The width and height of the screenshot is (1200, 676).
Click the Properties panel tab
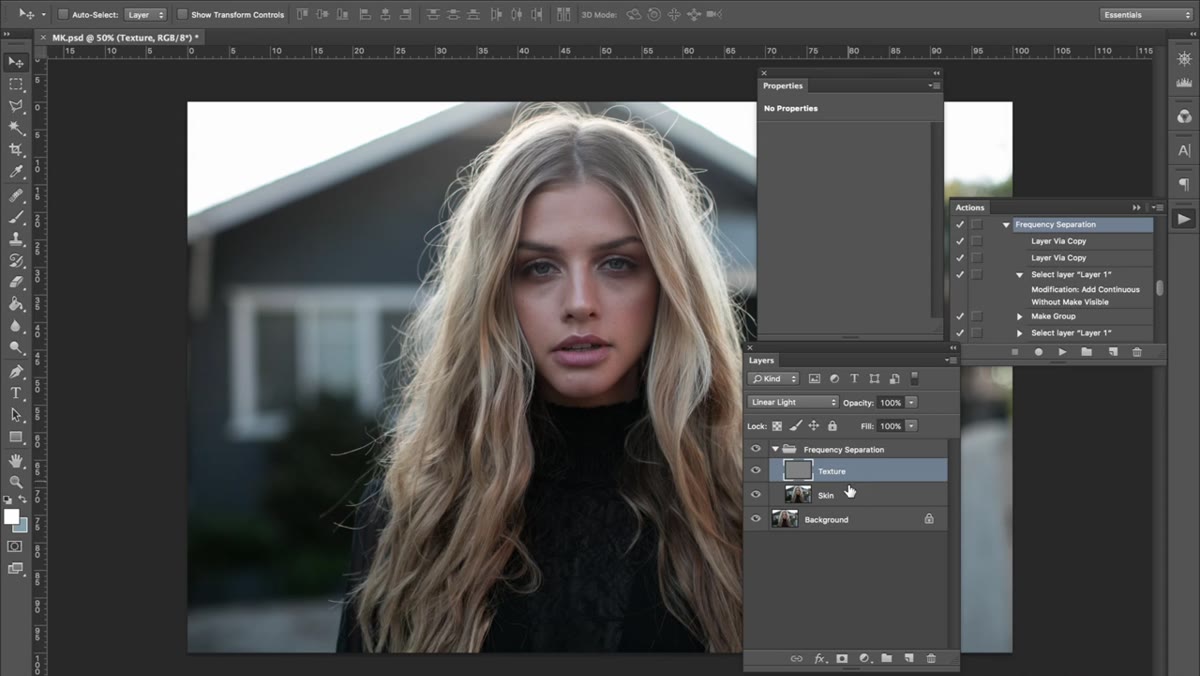click(x=783, y=86)
